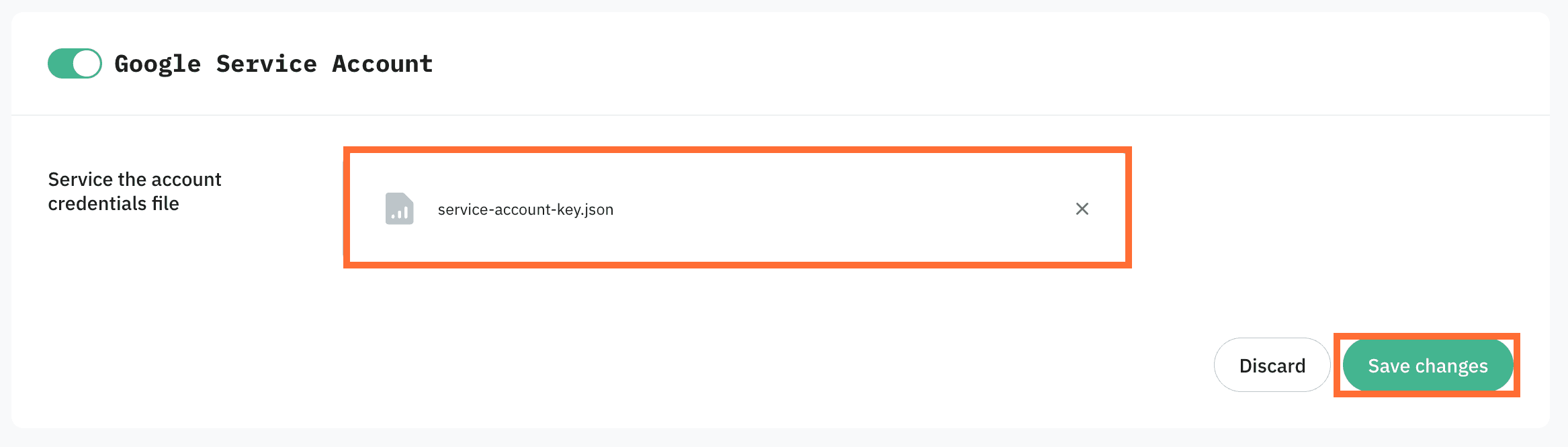Click the word "Account" in the section title
Image resolution: width=1568 pixels, height=447 pixels.
click(x=382, y=64)
